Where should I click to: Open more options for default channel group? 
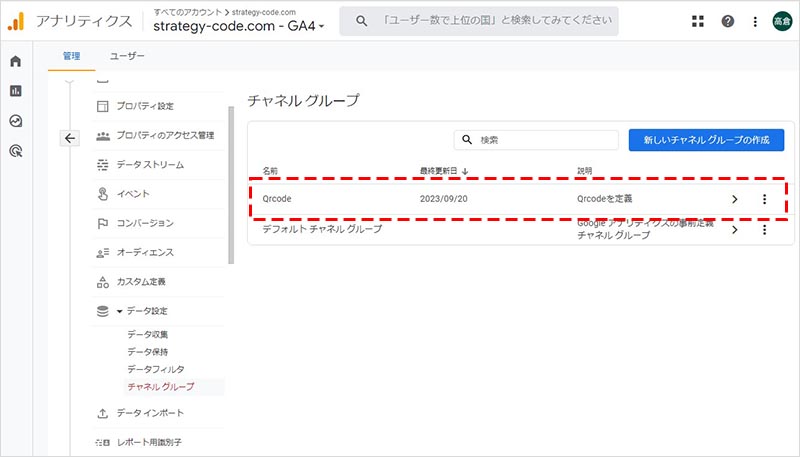[764, 230]
